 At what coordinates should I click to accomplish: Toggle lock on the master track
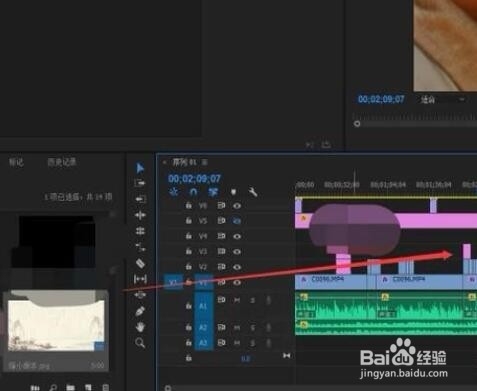tap(189, 358)
